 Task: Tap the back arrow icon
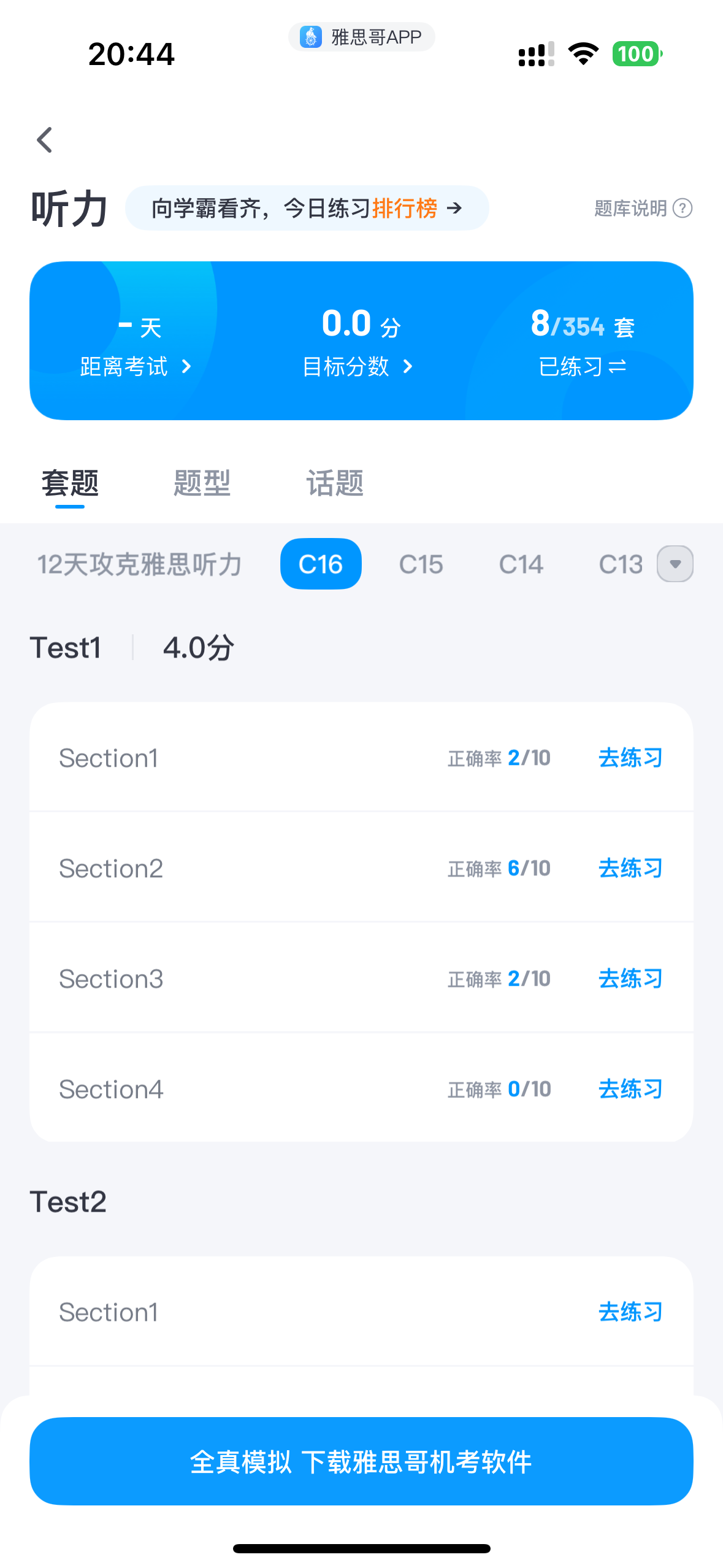click(x=45, y=140)
